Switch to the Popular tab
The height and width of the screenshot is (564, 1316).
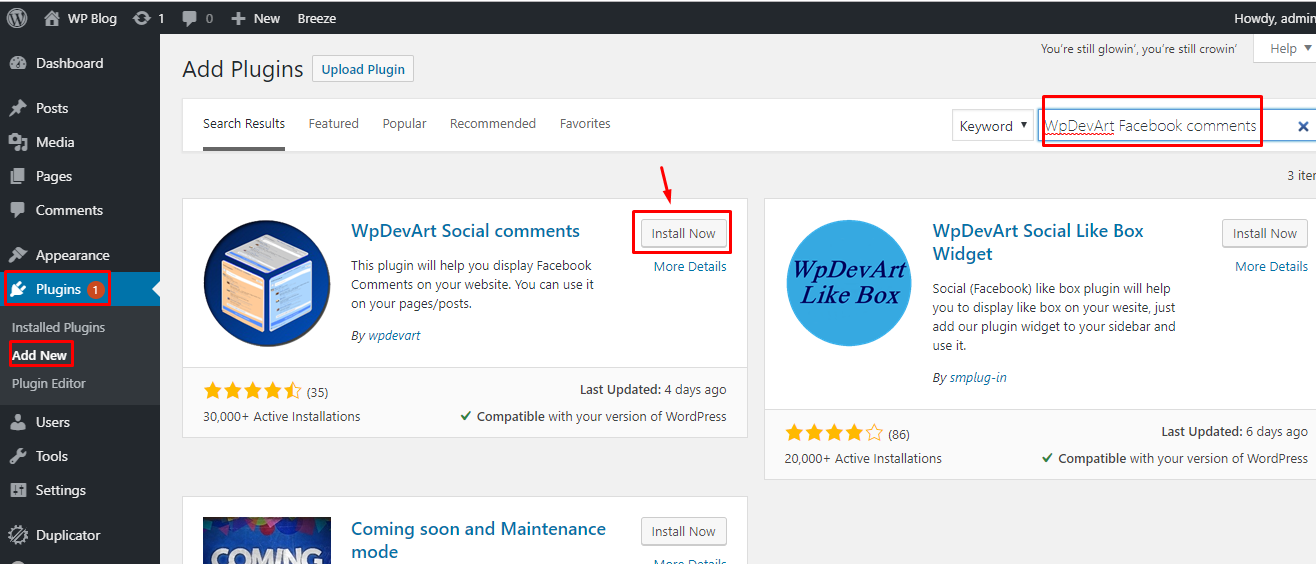tap(404, 124)
